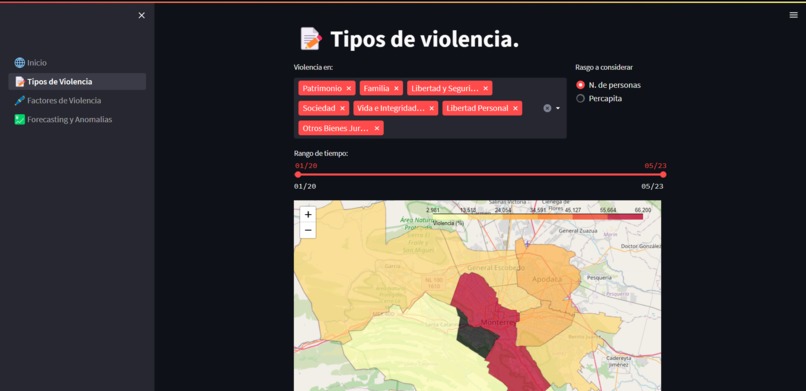
Task: Click the notepad icon beside Tipos de Violencia
Action: (x=20, y=82)
